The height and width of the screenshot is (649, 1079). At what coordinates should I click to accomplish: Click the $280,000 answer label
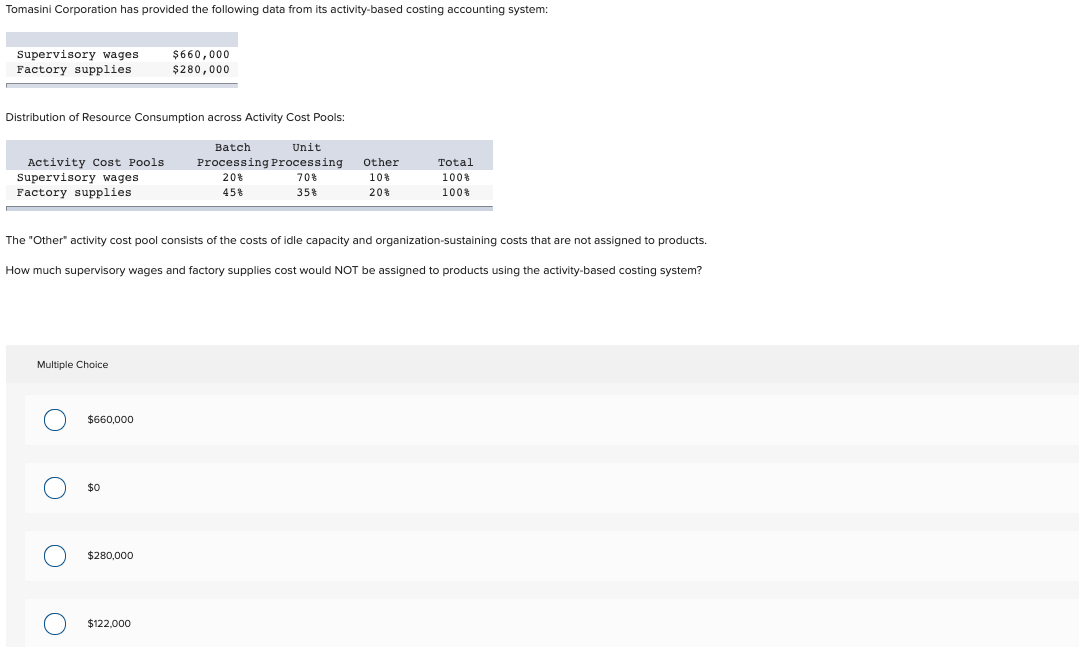(110, 555)
